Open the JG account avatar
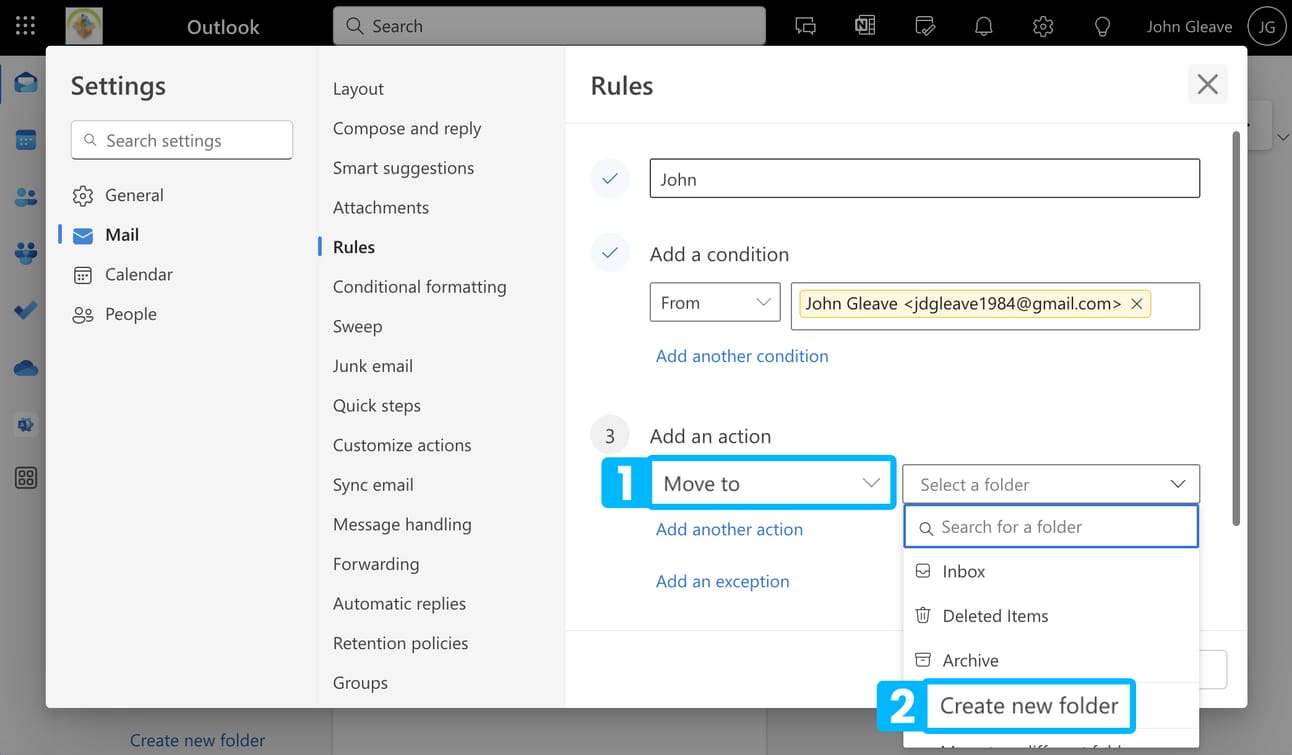 pos(1266,27)
